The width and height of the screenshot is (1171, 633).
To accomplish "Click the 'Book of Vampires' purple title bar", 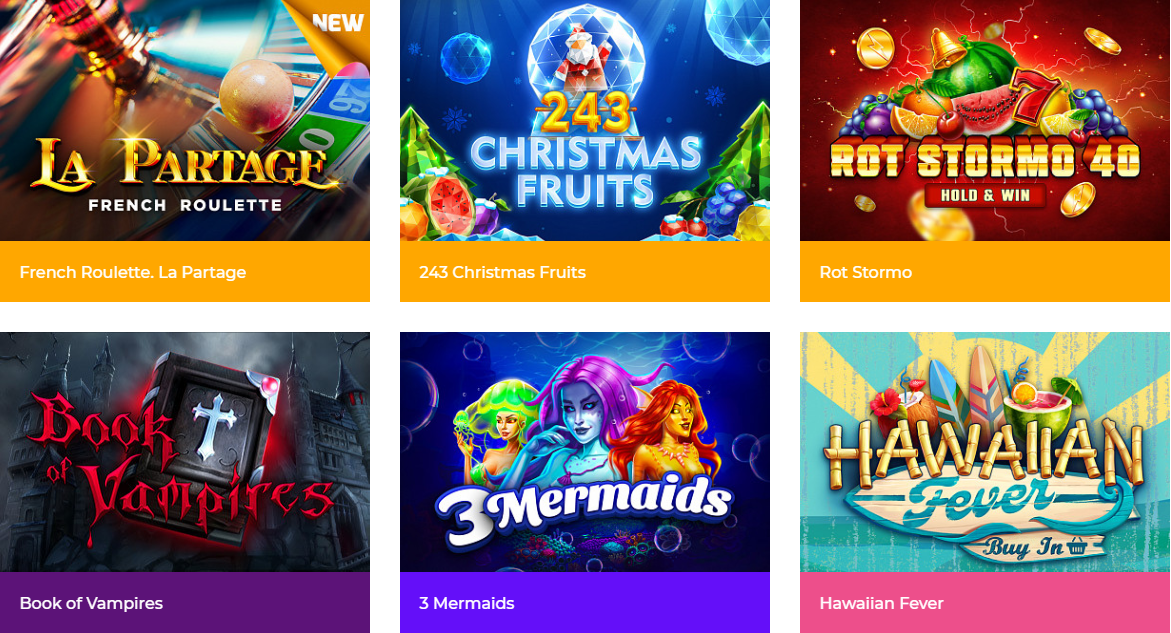I will pyautogui.click(x=184, y=602).
